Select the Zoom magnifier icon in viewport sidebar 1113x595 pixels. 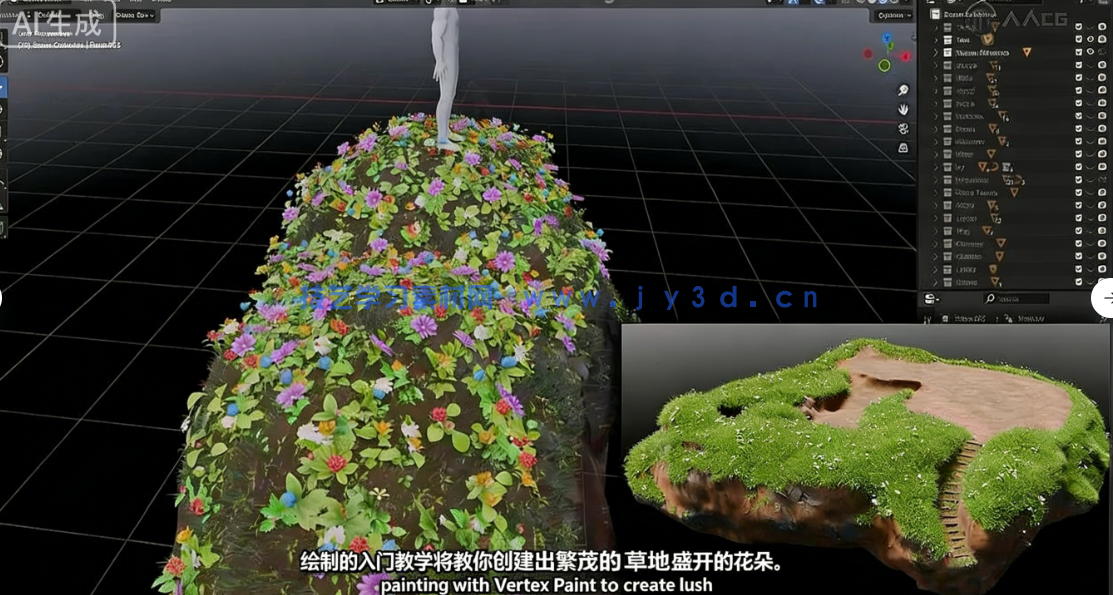pyautogui.click(x=903, y=89)
